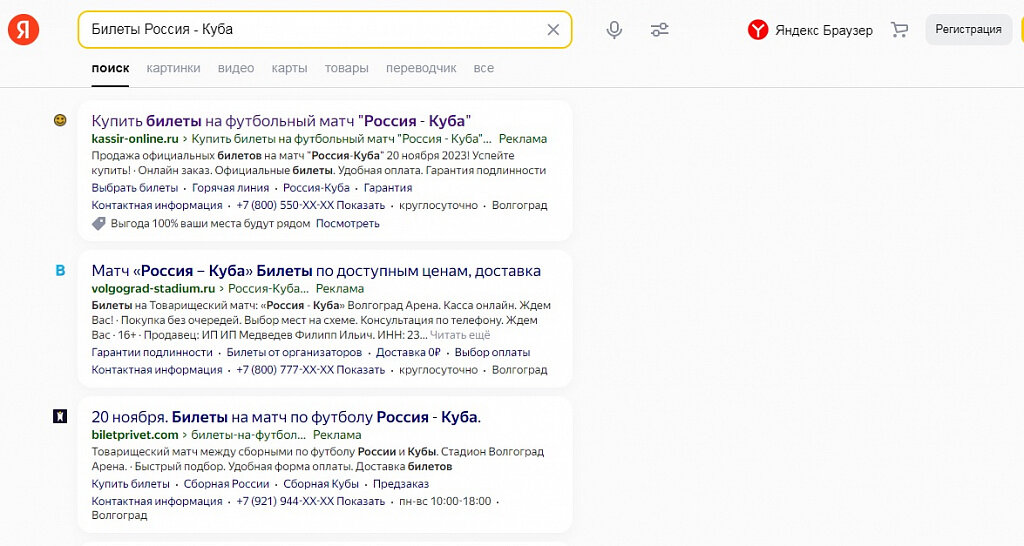Expand ad text with Читать ещё
This screenshot has height=546, width=1024.
click(460, 335)
